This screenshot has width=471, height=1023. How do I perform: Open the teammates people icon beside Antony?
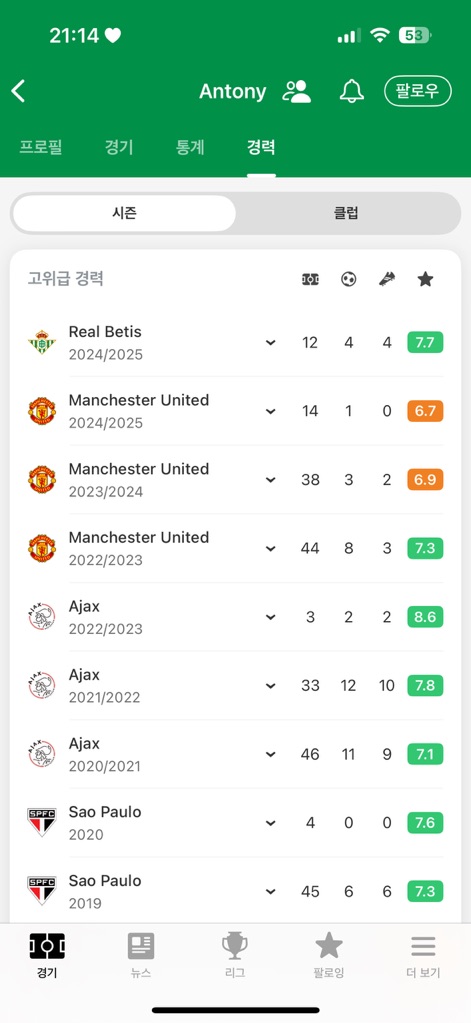point(297,91)
